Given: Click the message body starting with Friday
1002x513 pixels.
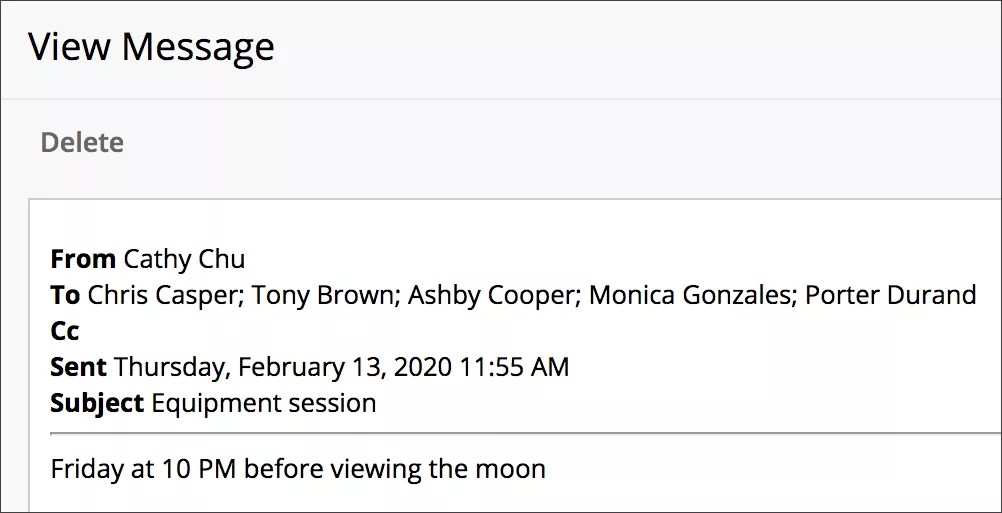Looking at the screenshot, I should [298, 468].
